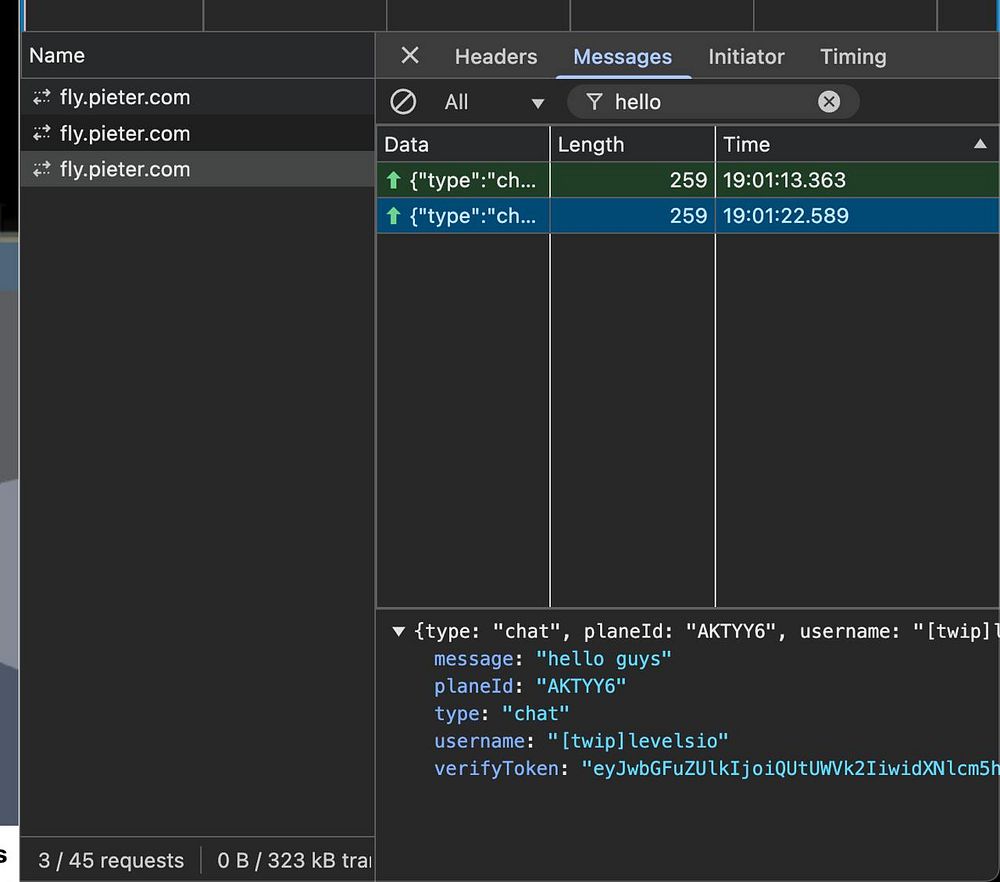This screenshot has width=1000, height=882.
Task: Click the Name column header
Action: tap(57, 56)
